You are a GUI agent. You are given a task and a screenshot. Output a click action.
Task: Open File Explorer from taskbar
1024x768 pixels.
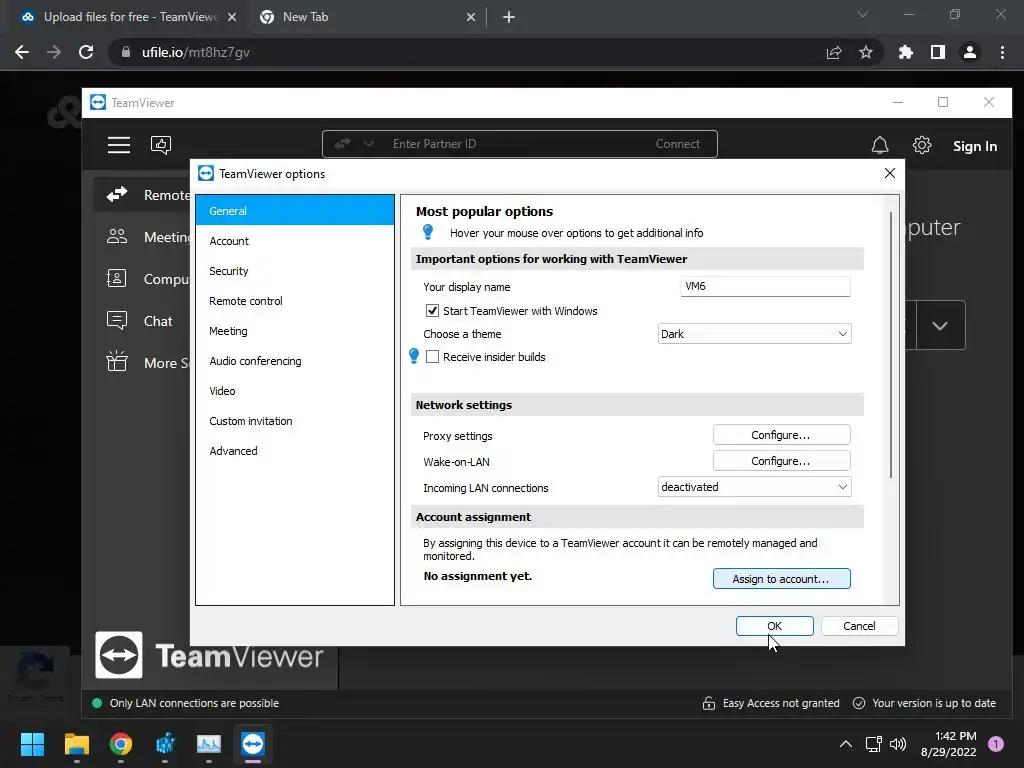pos(76,744)
